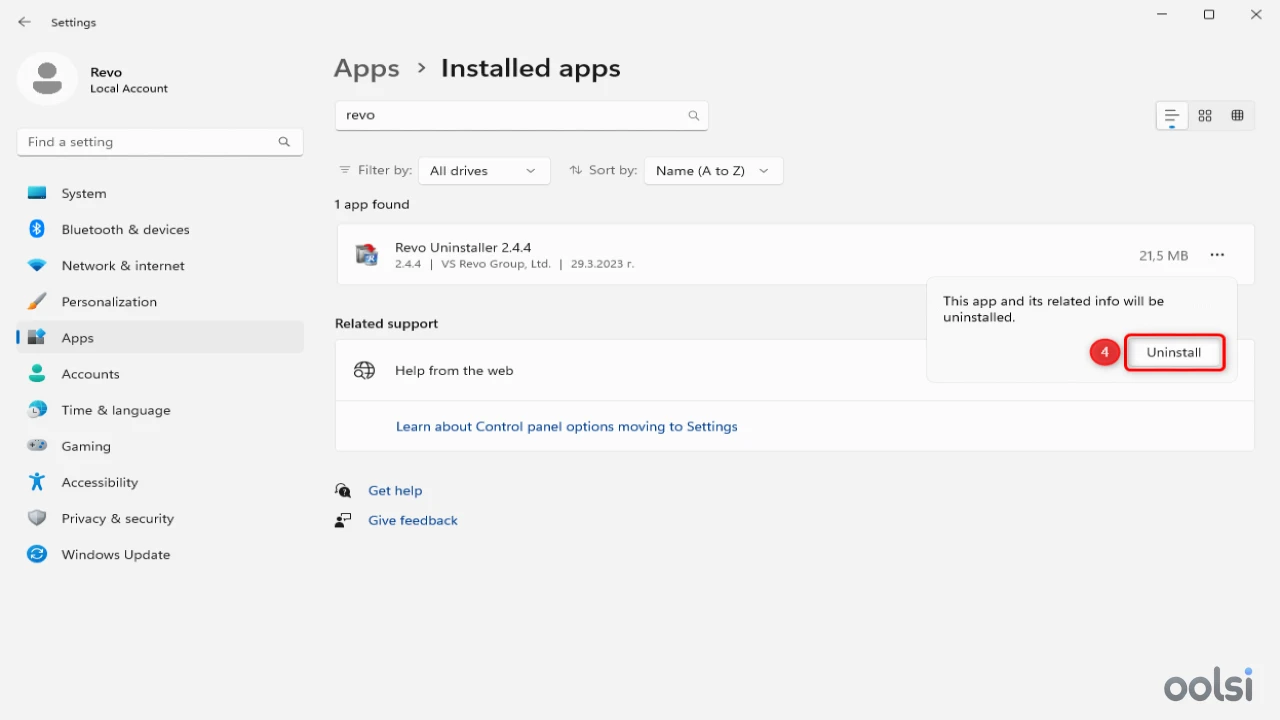Open the Revo user avatar profile
Image resolution: width=1280 pixels, height=720 pixels.
pyautogui.click(x=47, y=78)
